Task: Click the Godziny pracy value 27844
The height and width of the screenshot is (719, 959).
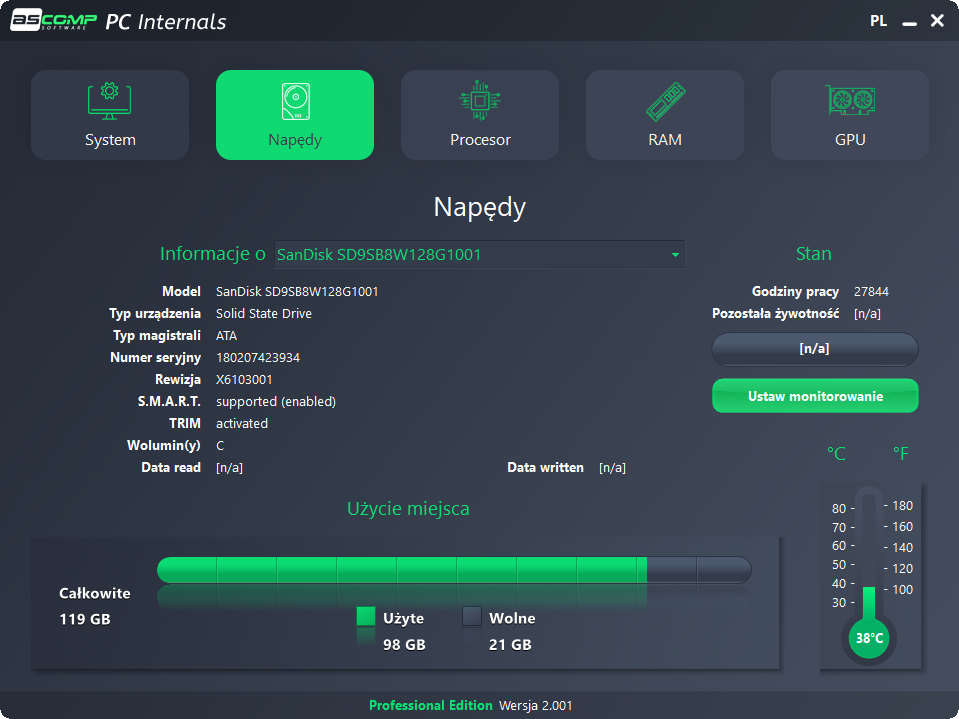Action: tap(871, 292)
